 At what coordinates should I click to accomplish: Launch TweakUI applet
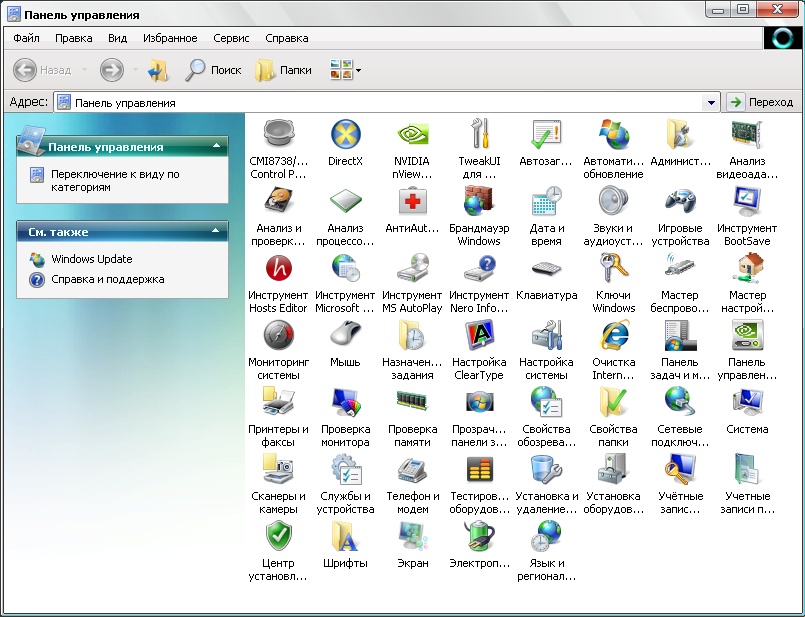pos(479,149)
